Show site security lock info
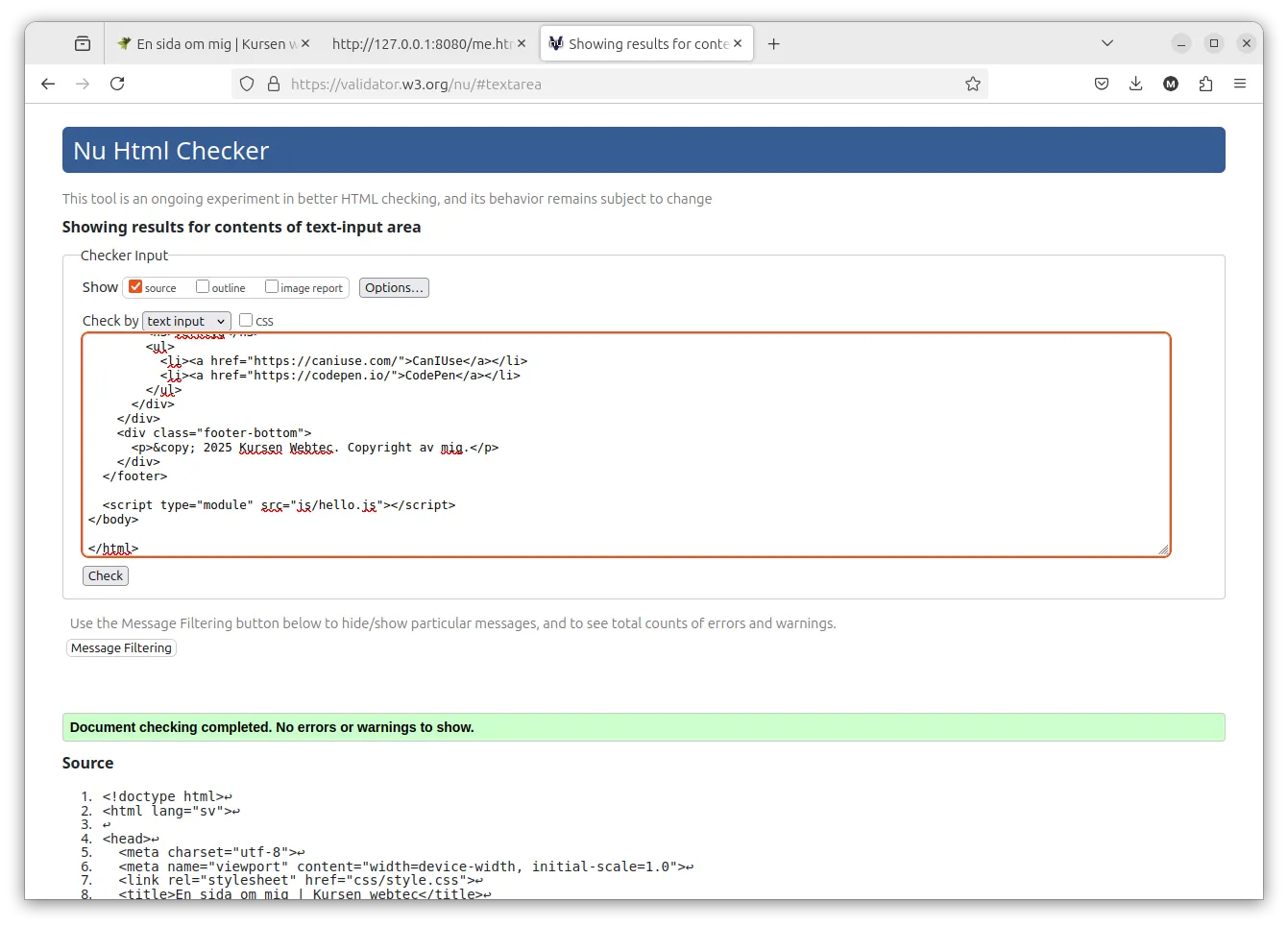 click(x=274, y=84)
